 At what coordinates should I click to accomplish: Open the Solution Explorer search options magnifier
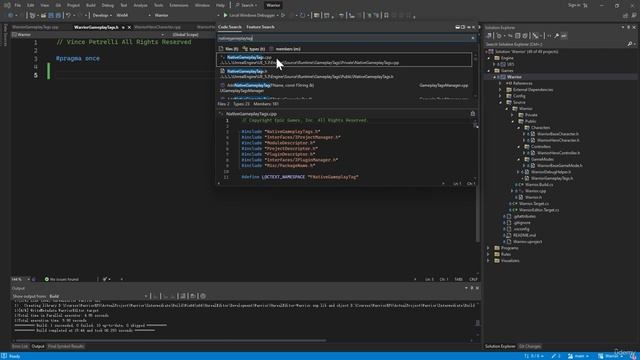click(x=630, y=44)
